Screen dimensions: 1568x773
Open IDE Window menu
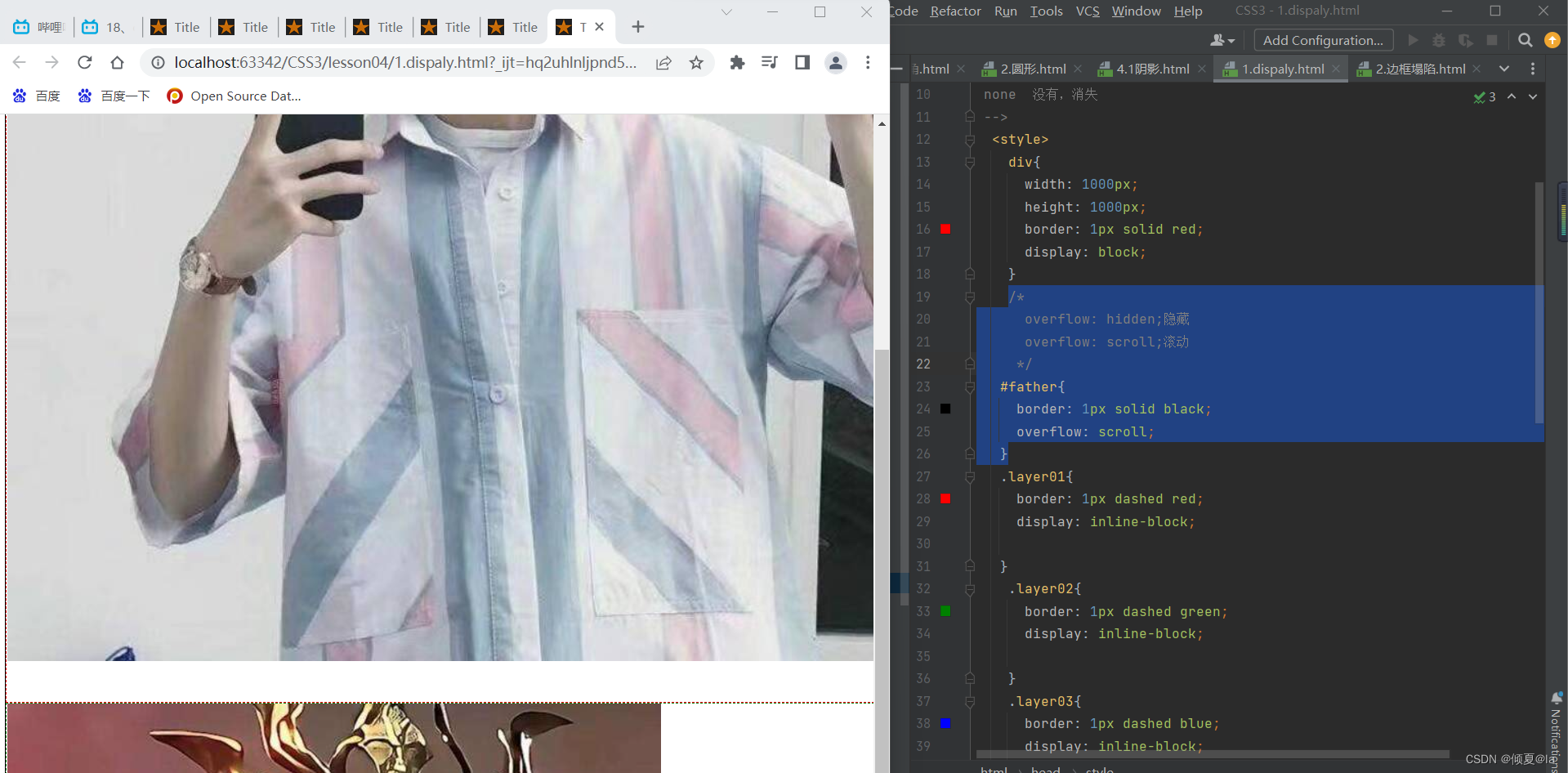pyautogui.click(x=1136, y=11)
